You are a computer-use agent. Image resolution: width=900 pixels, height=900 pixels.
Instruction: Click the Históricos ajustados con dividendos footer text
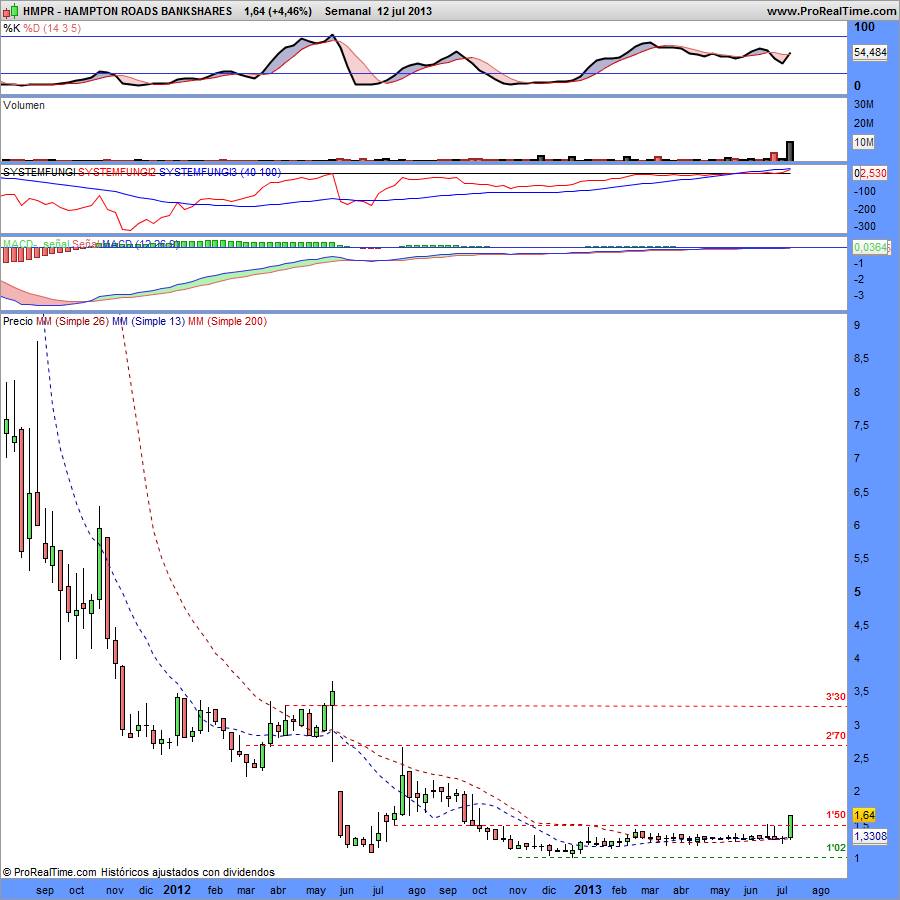click(188, 872)
